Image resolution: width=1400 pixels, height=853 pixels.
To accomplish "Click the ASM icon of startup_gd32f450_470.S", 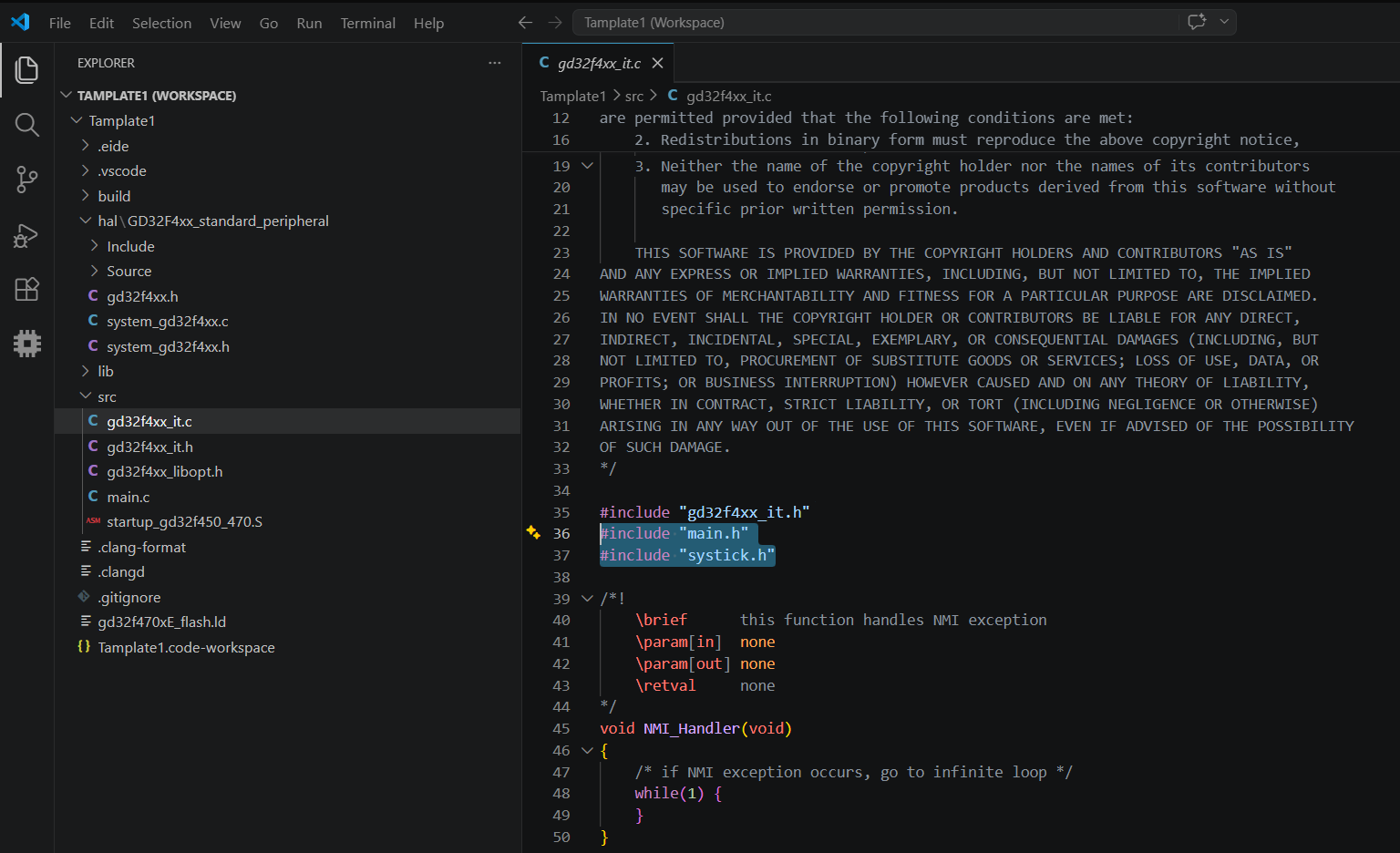I will coord(93,521).
